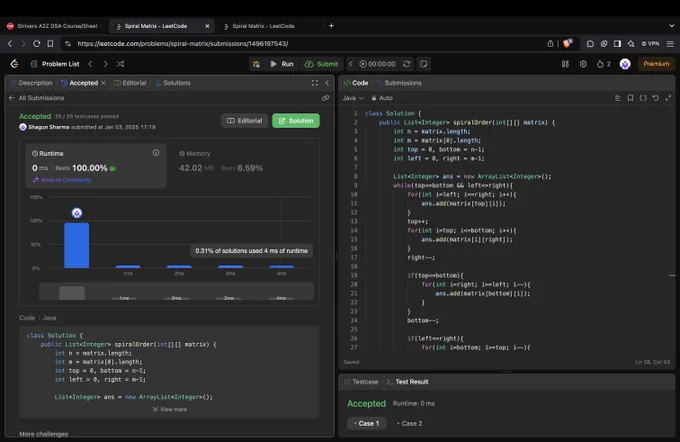Viewport: 680px width, 442px height.
Task: Switch to the Submissions tab in editor
Action: coord(399,83)
